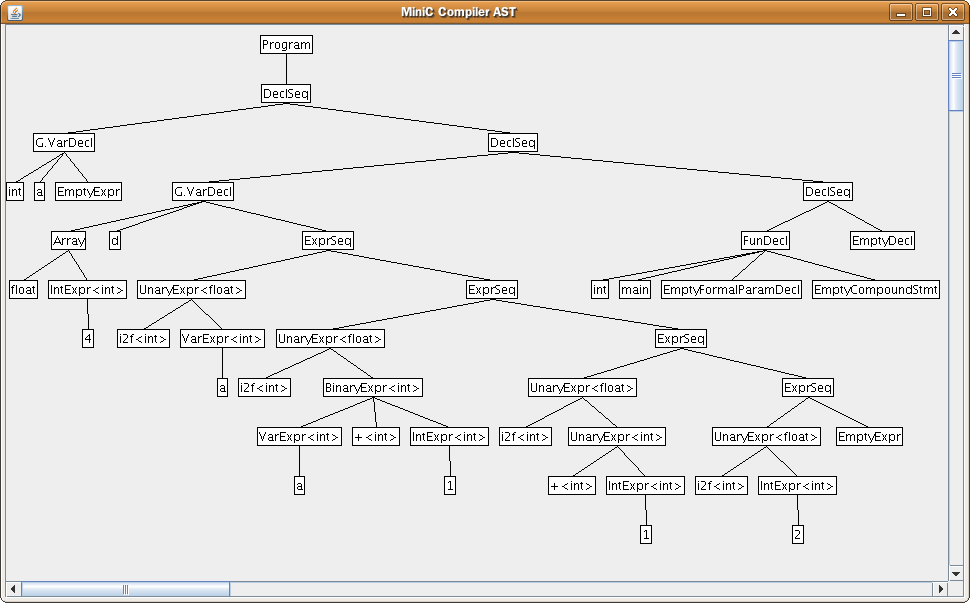Click the main identifier node
Screen dimensions: 970x603
coord(634,290)
